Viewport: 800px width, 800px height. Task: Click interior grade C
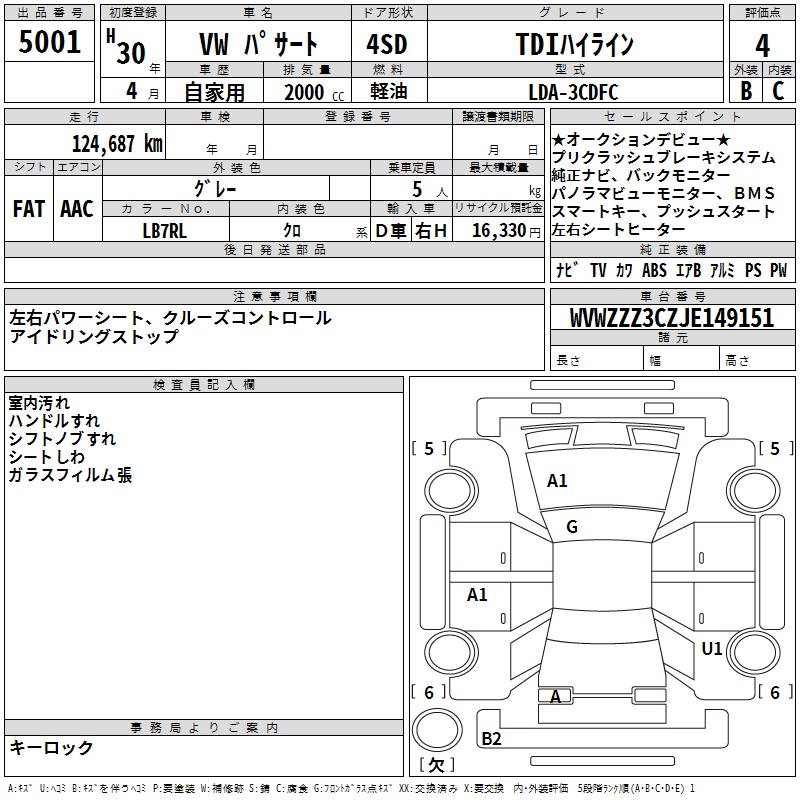tap(778, 91)
